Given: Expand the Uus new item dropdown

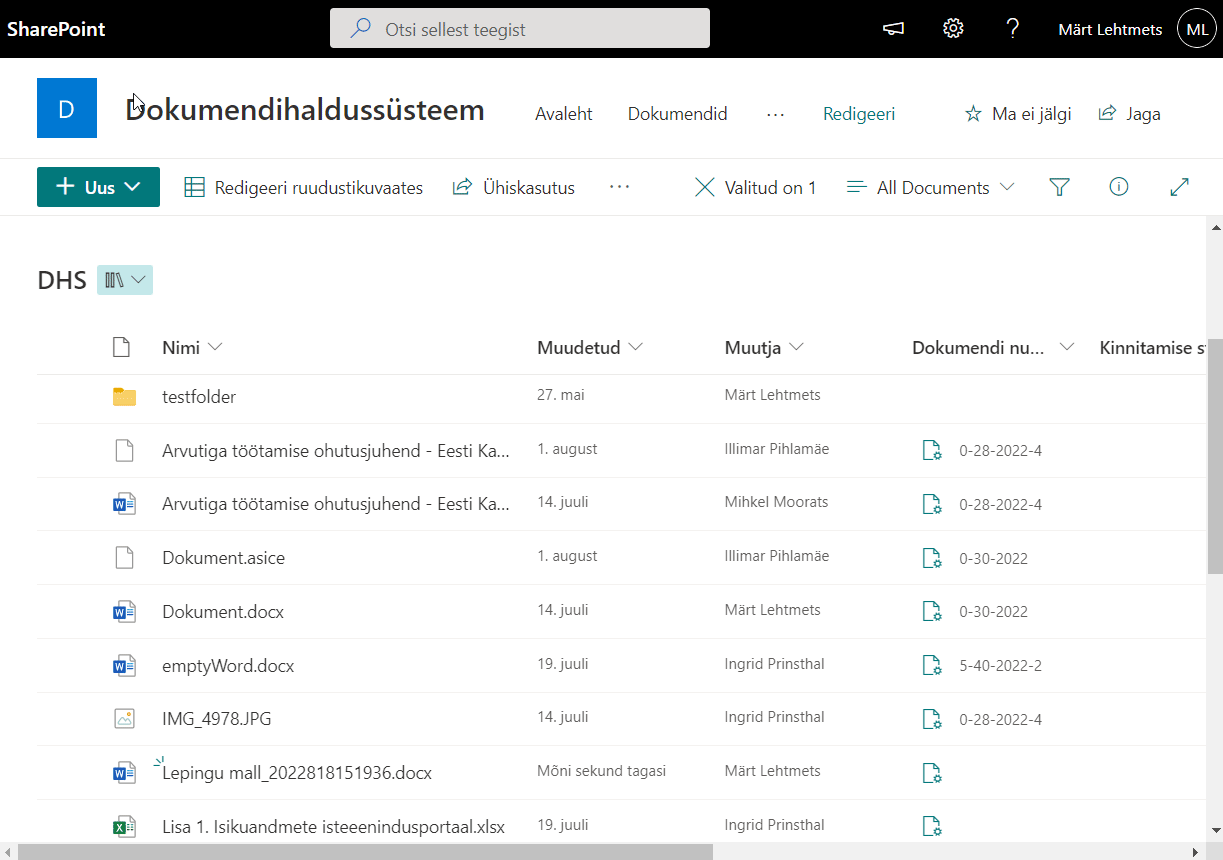Looking at the screenshot, I should tap(98, 187).
